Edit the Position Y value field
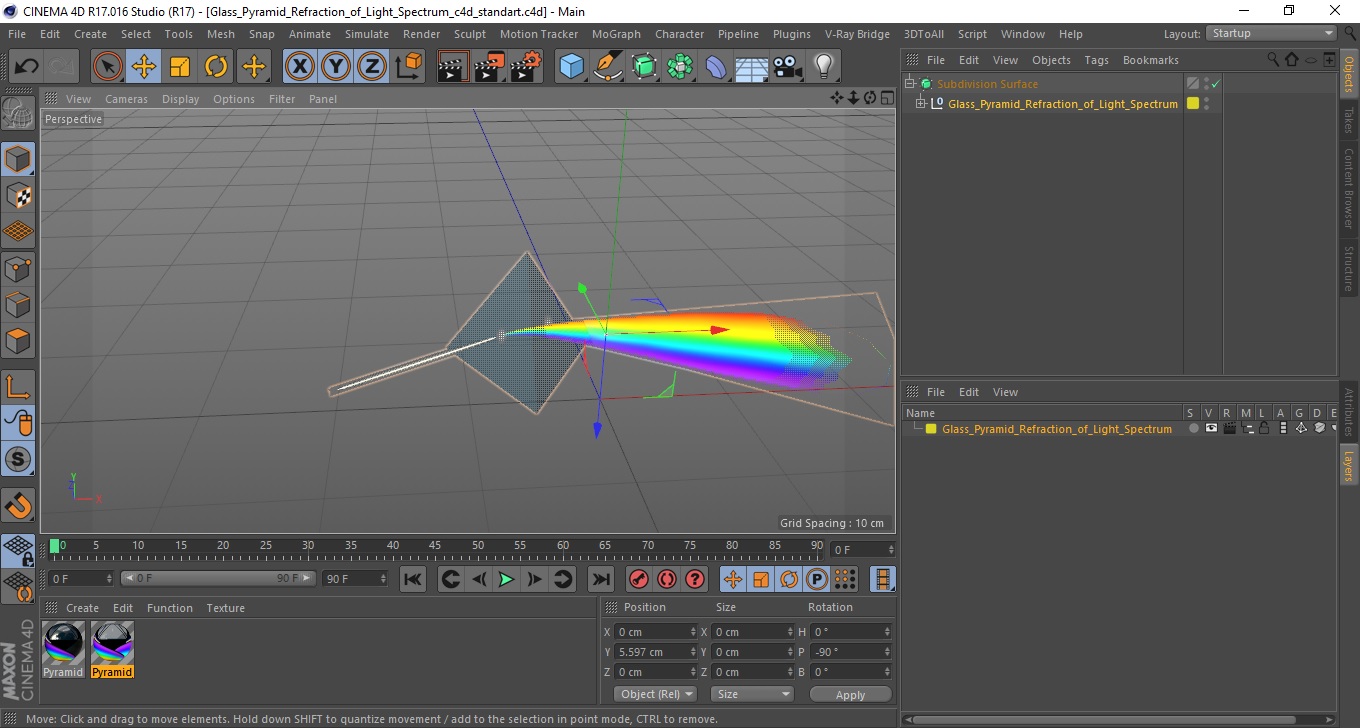Screen dimensions: 1360x728 coord(652,652)
